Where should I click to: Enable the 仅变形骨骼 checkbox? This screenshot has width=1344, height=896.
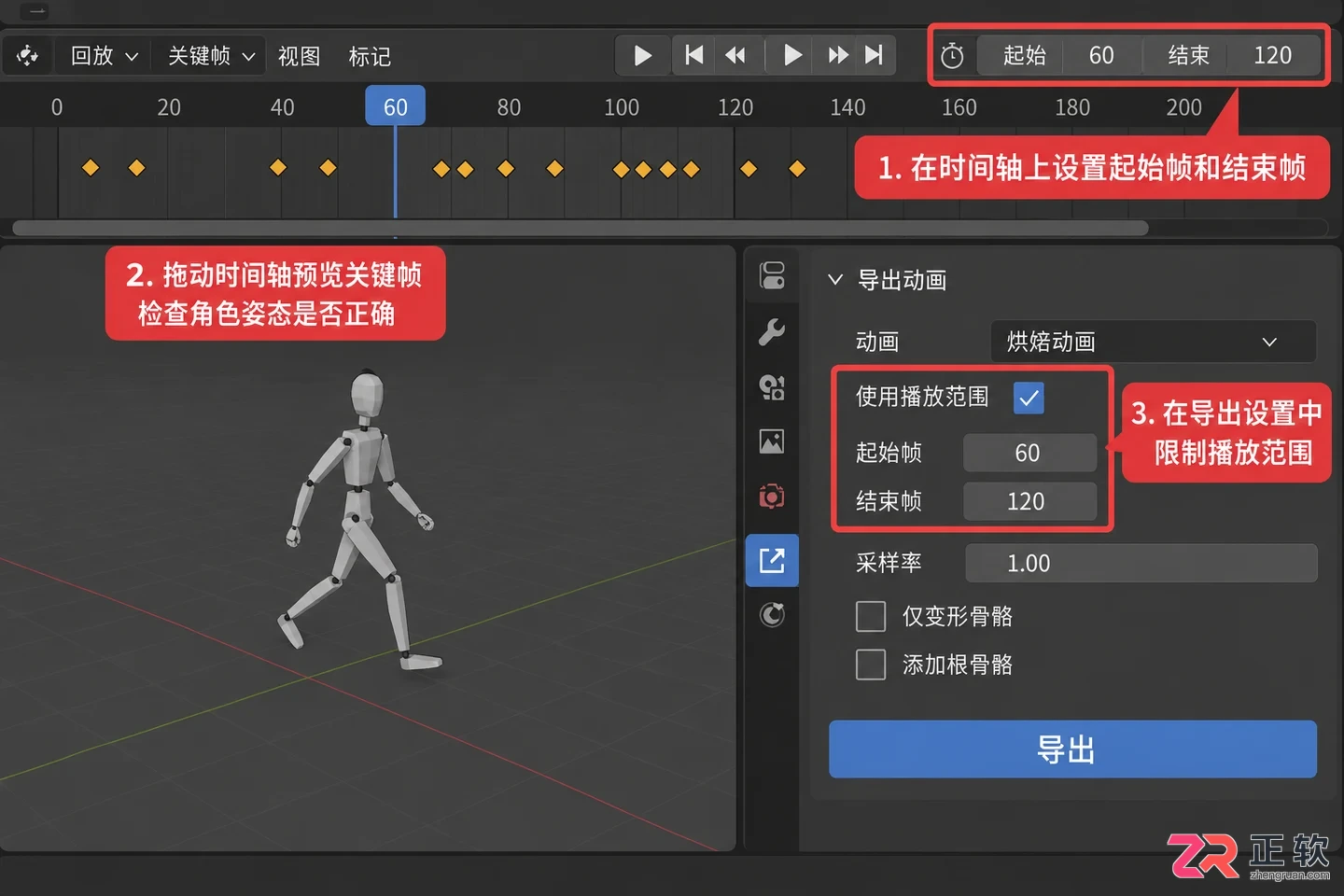(871, 616)
